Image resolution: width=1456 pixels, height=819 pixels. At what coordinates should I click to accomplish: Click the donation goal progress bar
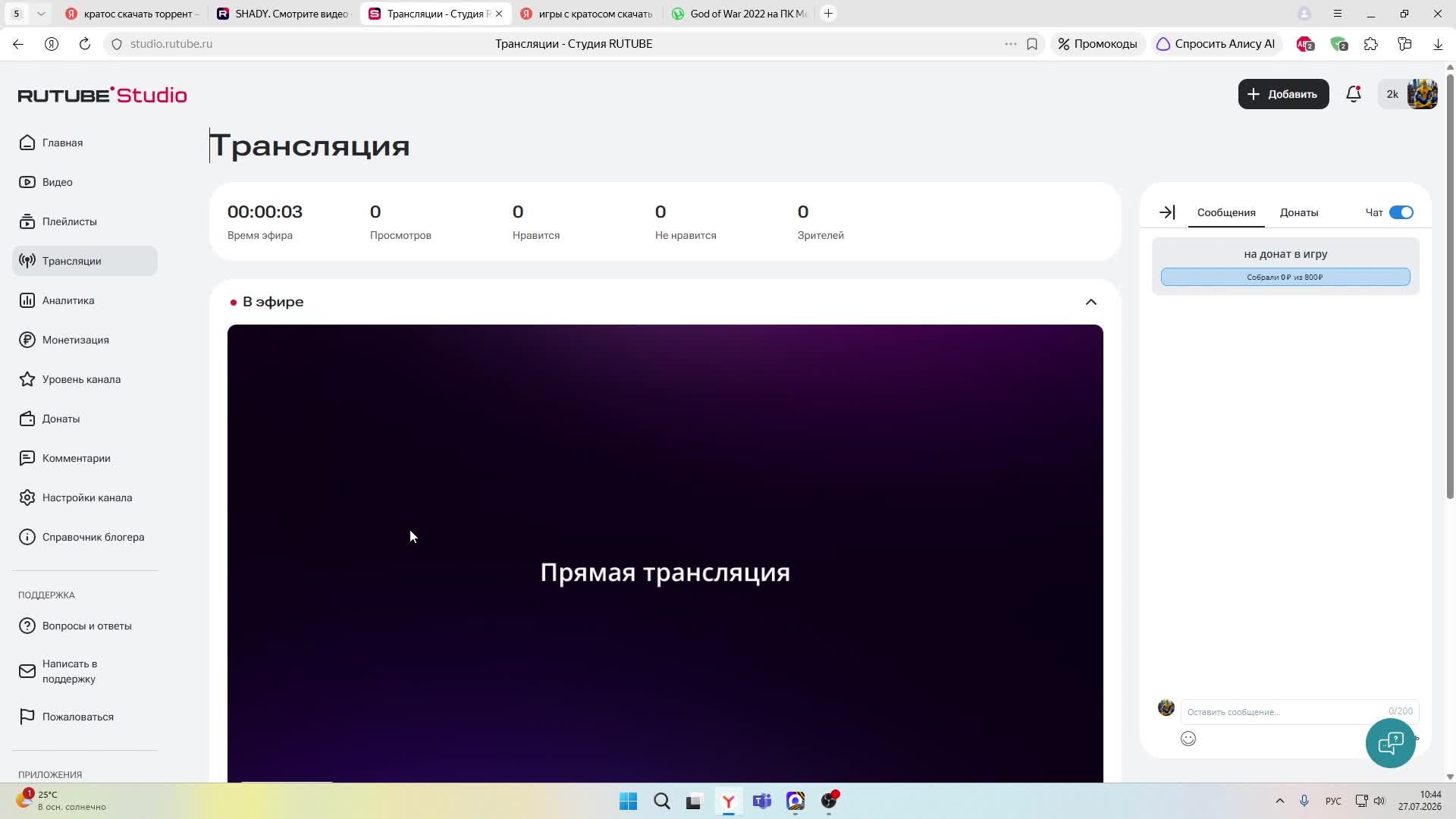click(x=1285, y=277)
